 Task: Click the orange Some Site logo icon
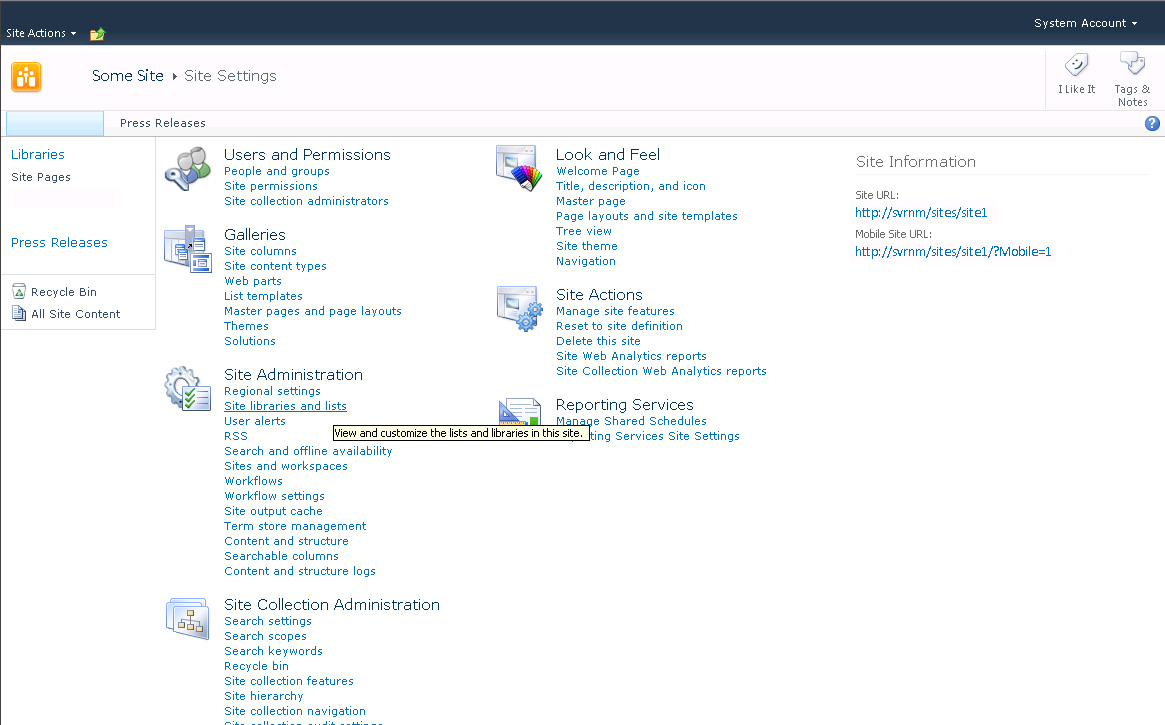point(26,77)
